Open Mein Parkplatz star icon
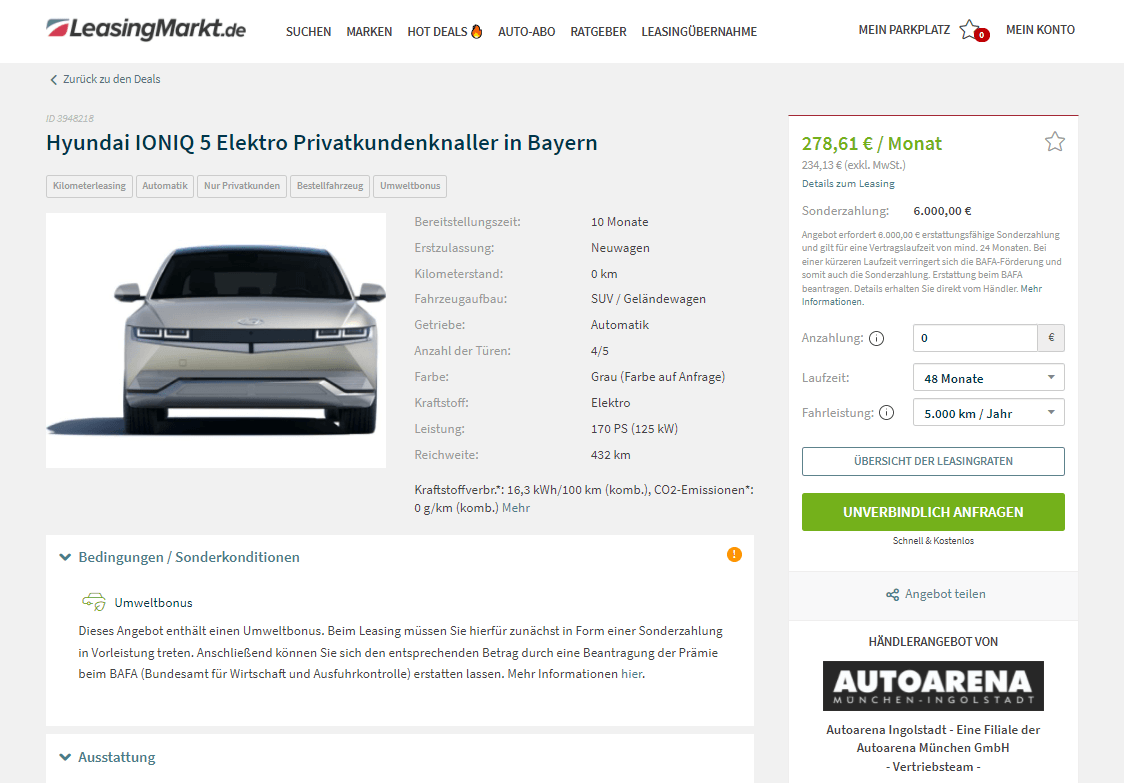1124x783 pixels. 971,29
